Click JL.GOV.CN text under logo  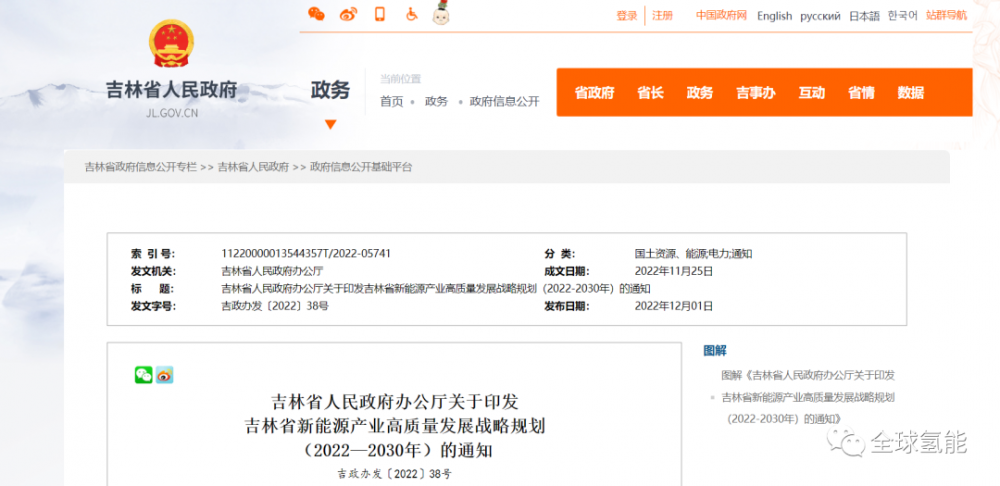[172, 114]
